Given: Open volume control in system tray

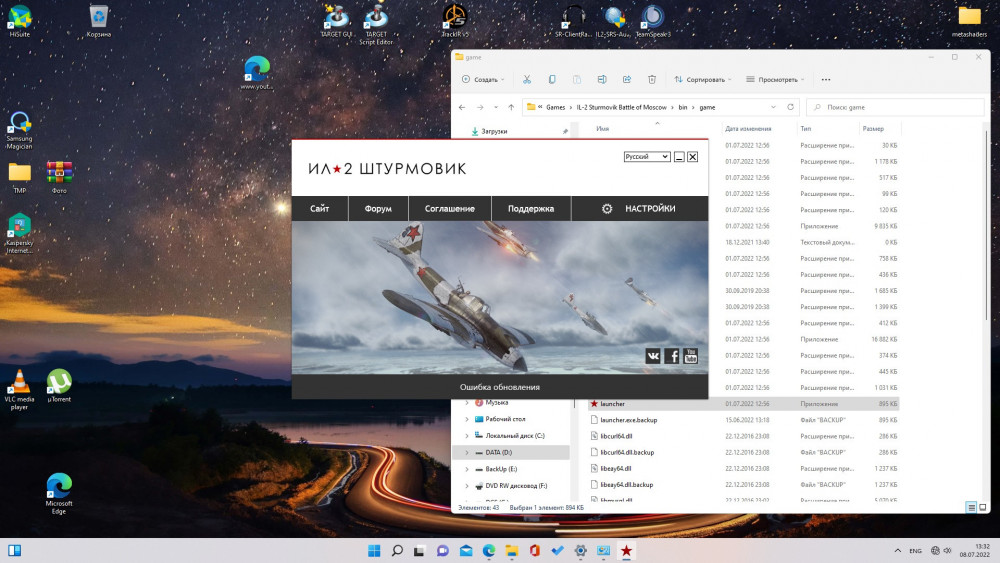Looking at the screenshot, I should pyautogui.click(x=948, y=550).
